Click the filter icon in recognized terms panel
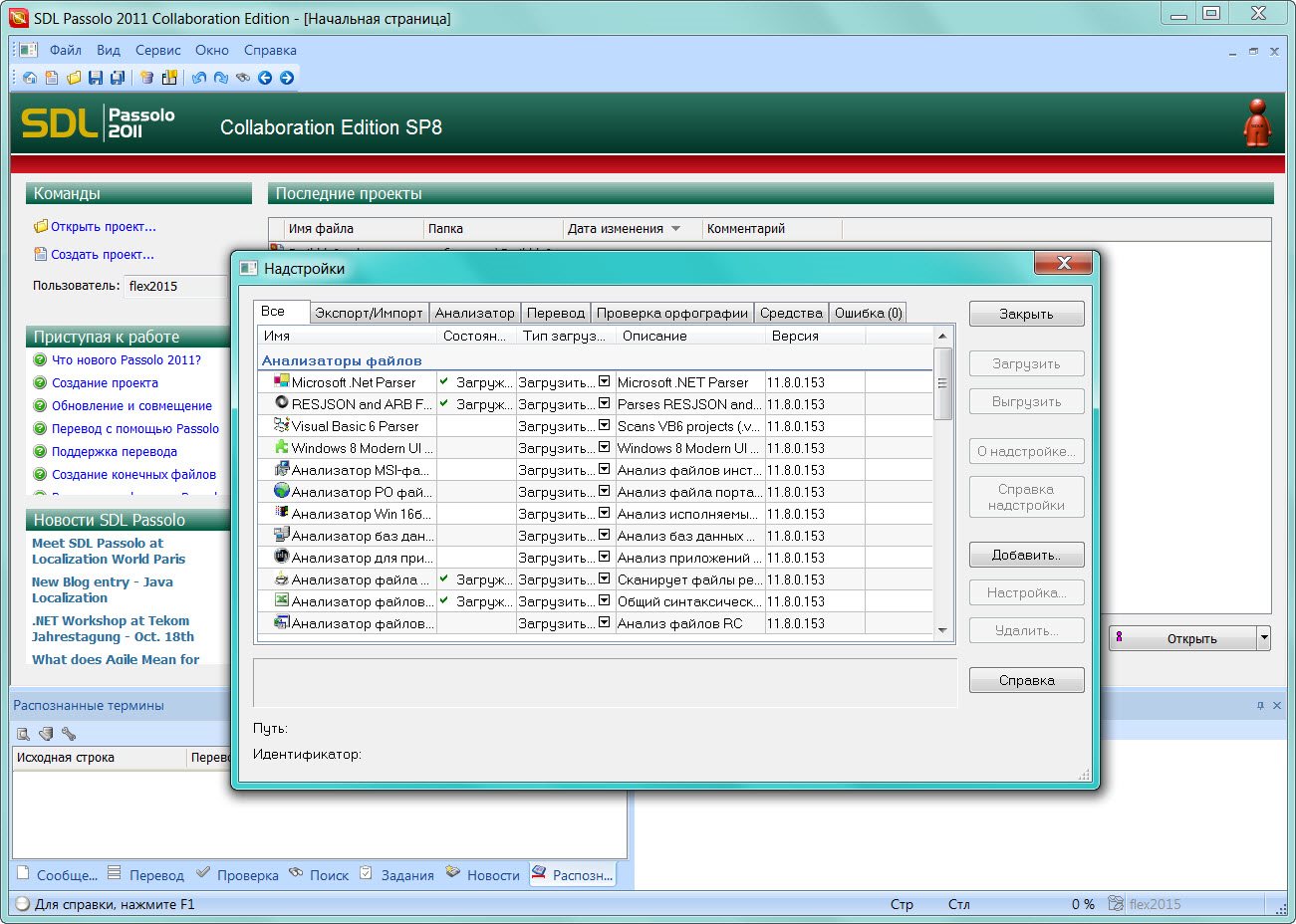Screen dimensions: 1296x924 coord(46,734)
